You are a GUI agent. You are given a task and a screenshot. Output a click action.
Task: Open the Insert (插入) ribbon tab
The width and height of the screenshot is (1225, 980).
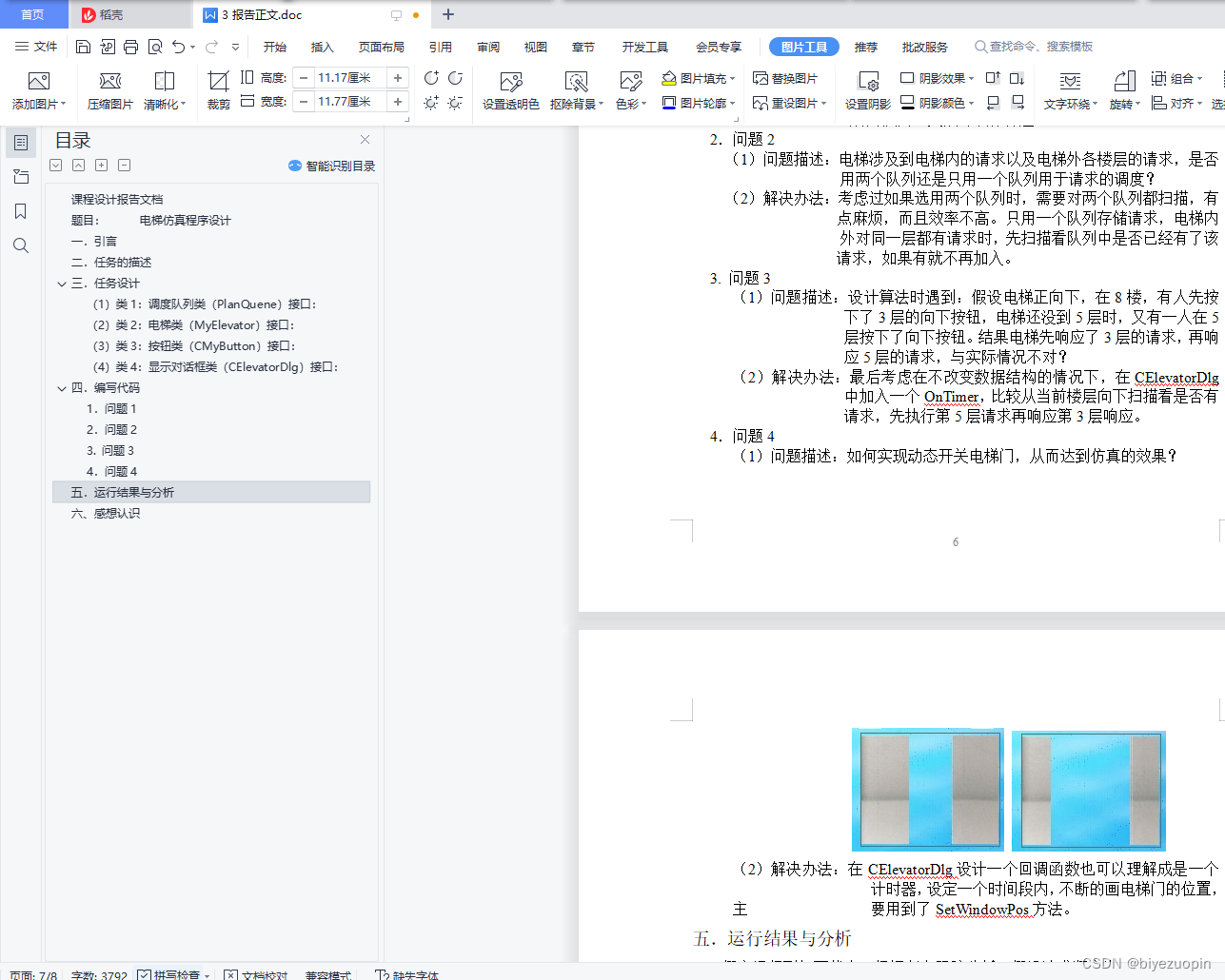click(x=323, y=47)
